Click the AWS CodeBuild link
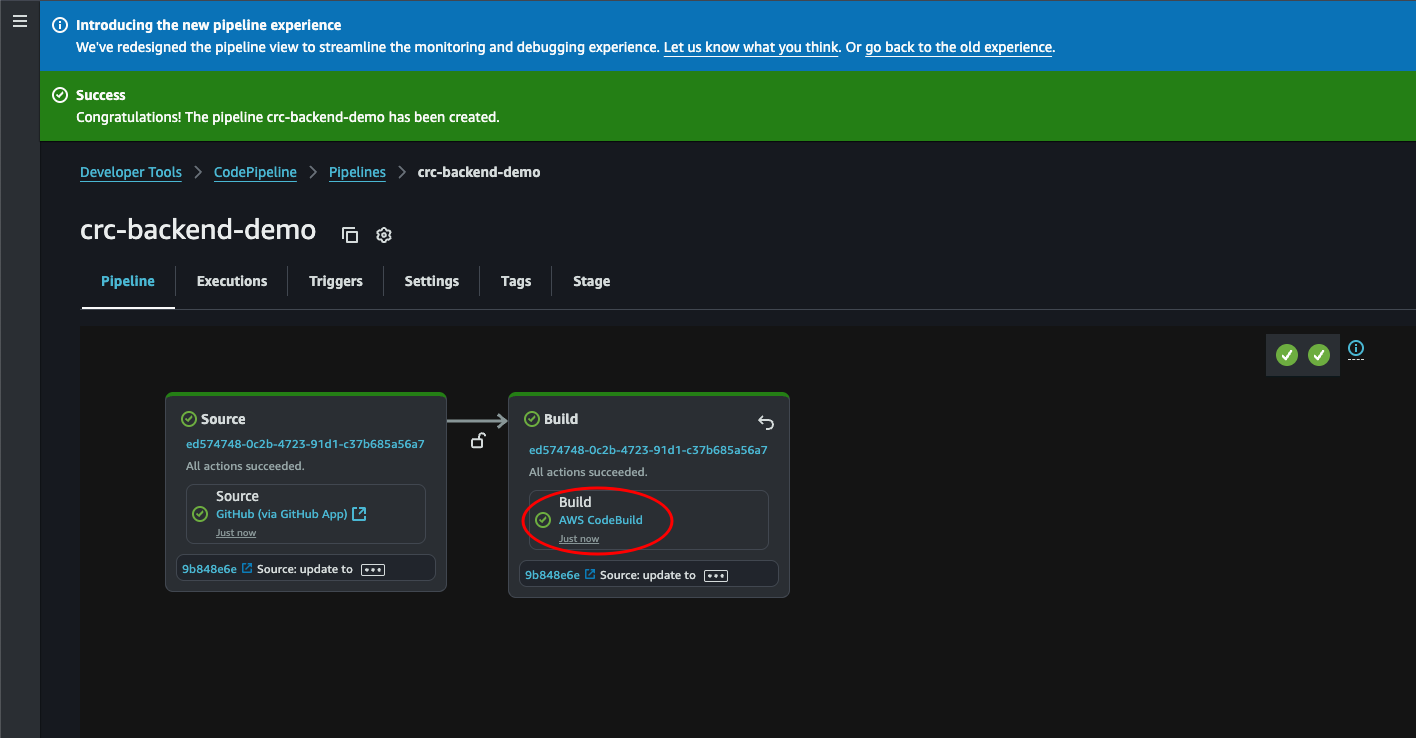Image resolution: width=1416 pixels, height=738 pixels. (x=600, y=520)
